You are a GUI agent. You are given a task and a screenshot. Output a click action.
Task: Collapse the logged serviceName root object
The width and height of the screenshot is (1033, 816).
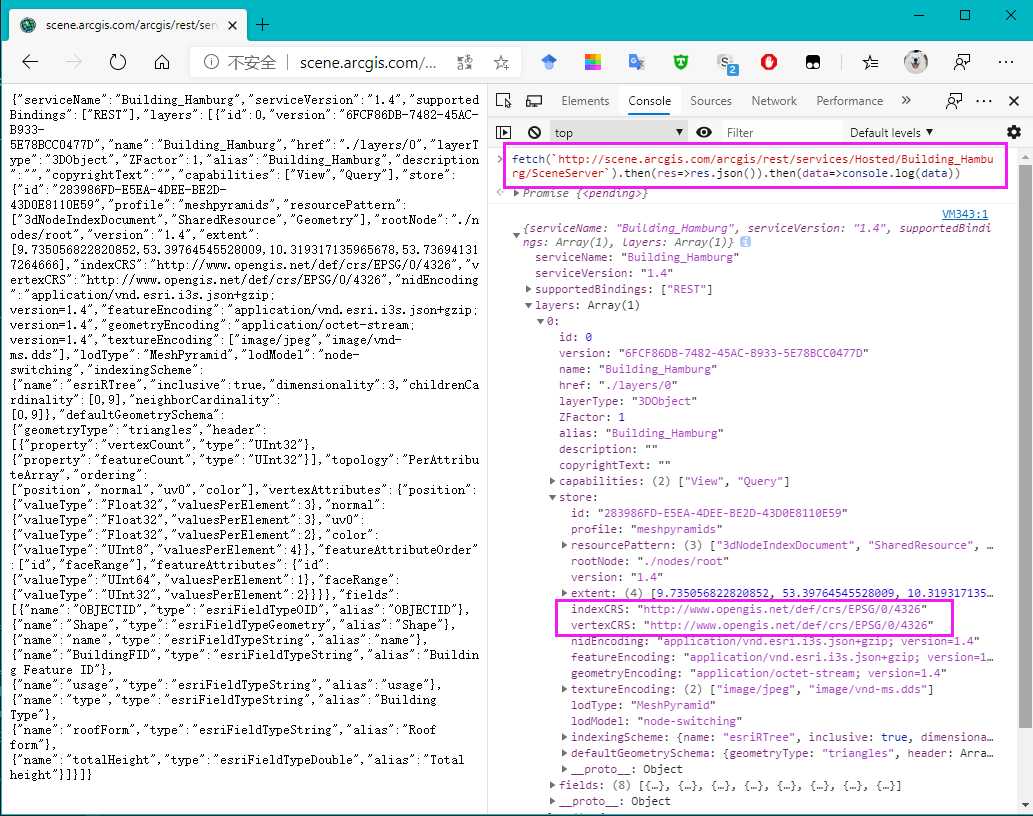coord(516,234)
